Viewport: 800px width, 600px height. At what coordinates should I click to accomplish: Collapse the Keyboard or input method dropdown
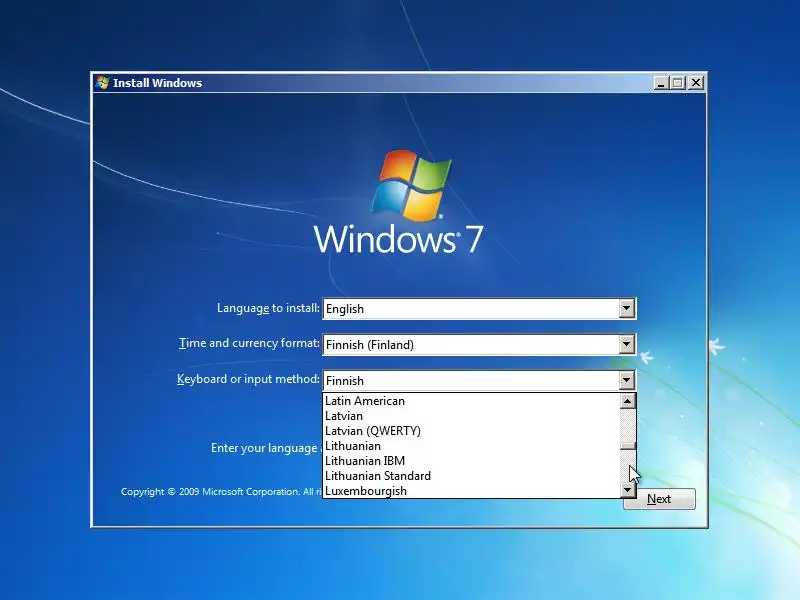pos(627,380)
